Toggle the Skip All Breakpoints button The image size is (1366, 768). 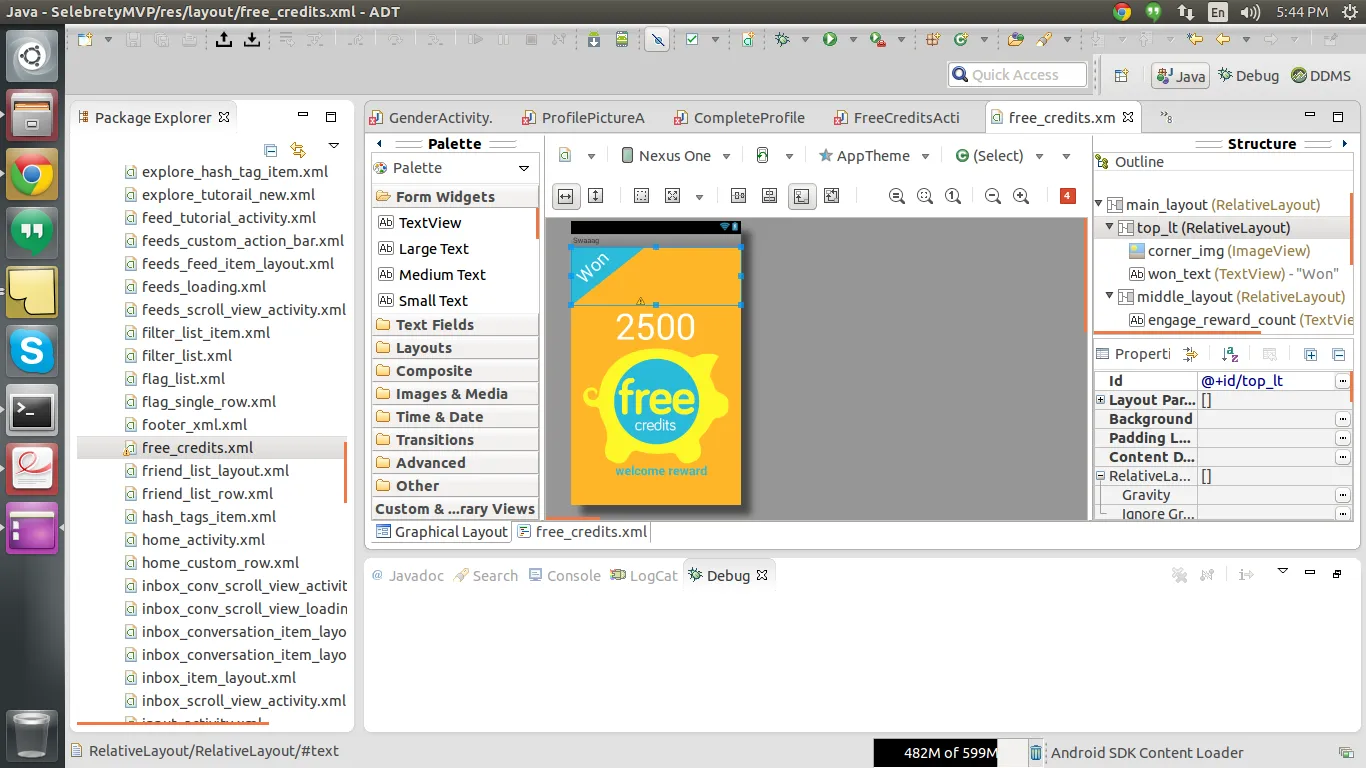coord(656,40)
